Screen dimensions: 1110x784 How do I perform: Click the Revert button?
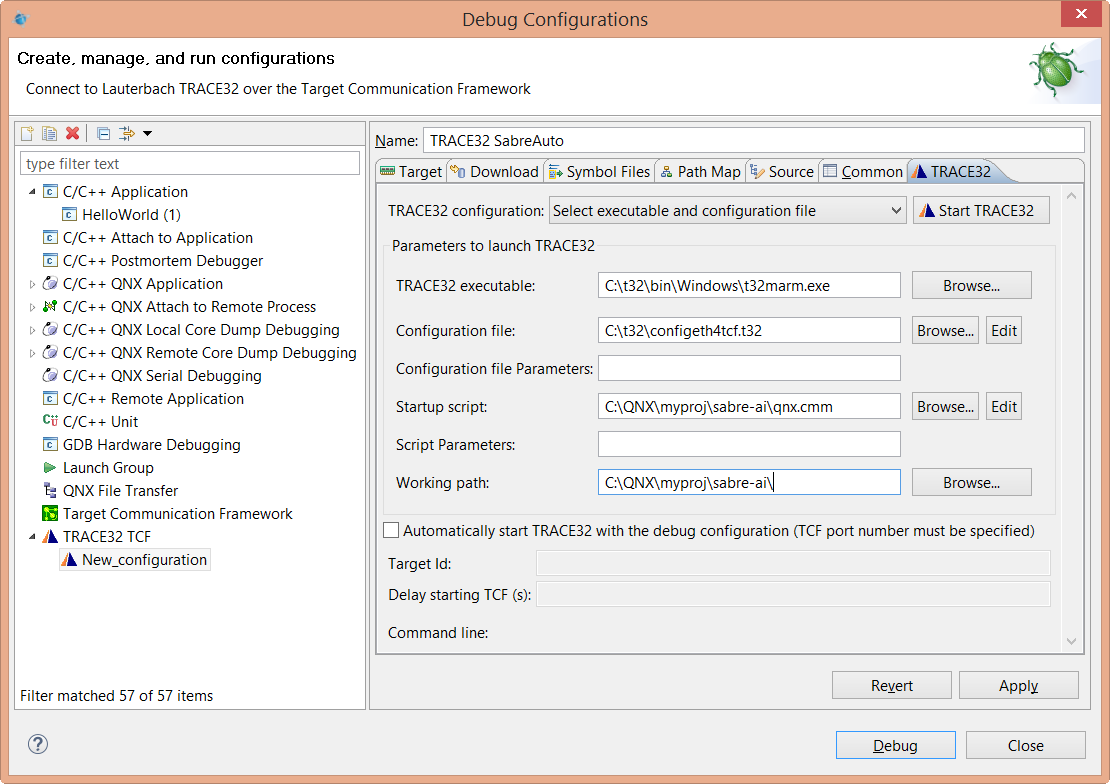click(x=891, y=686)
